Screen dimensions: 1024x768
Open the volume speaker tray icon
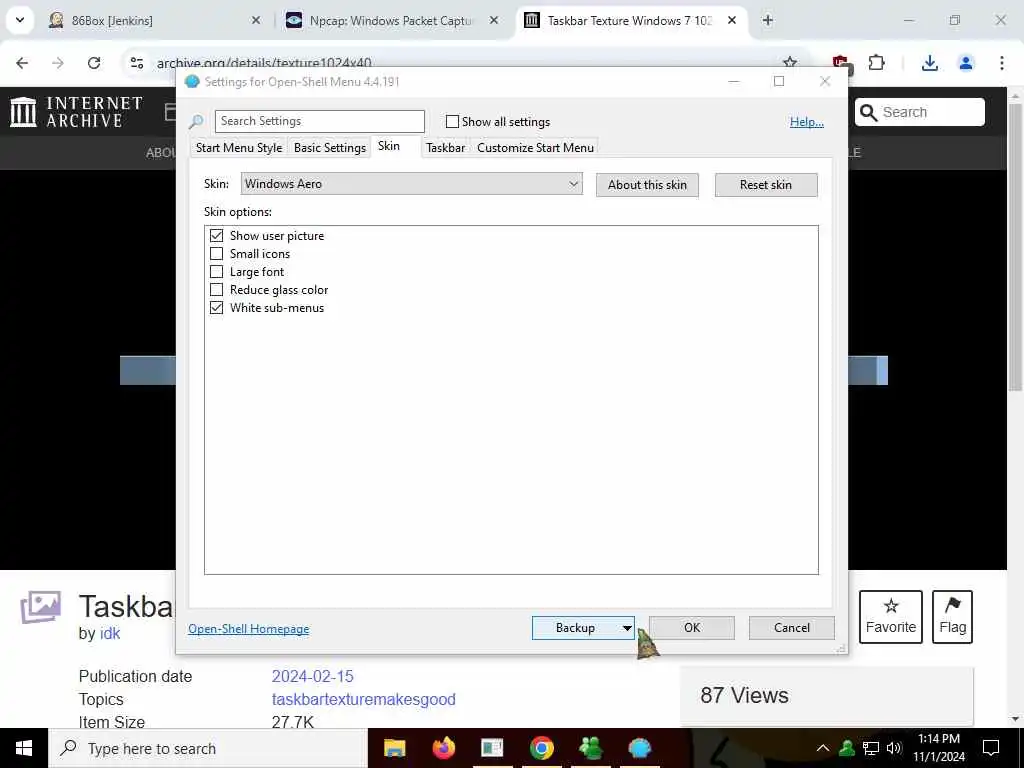[894, 748]
